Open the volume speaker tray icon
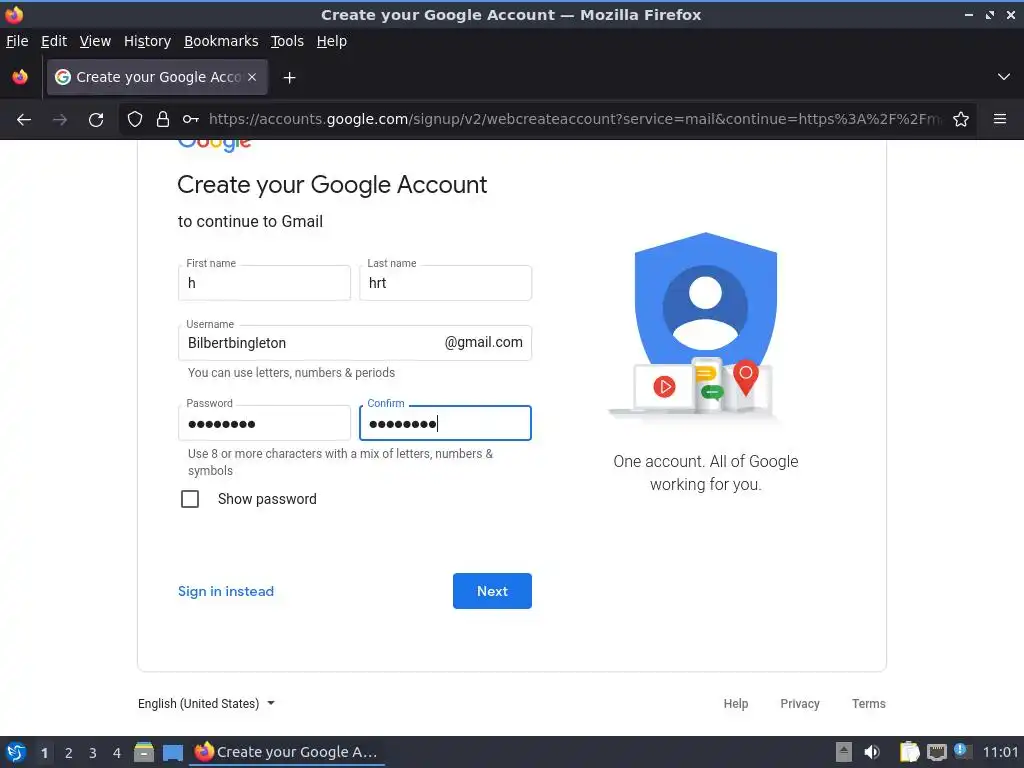This screenshot has height=768, width=1024. pyautogui.click(x=872, y=752)
